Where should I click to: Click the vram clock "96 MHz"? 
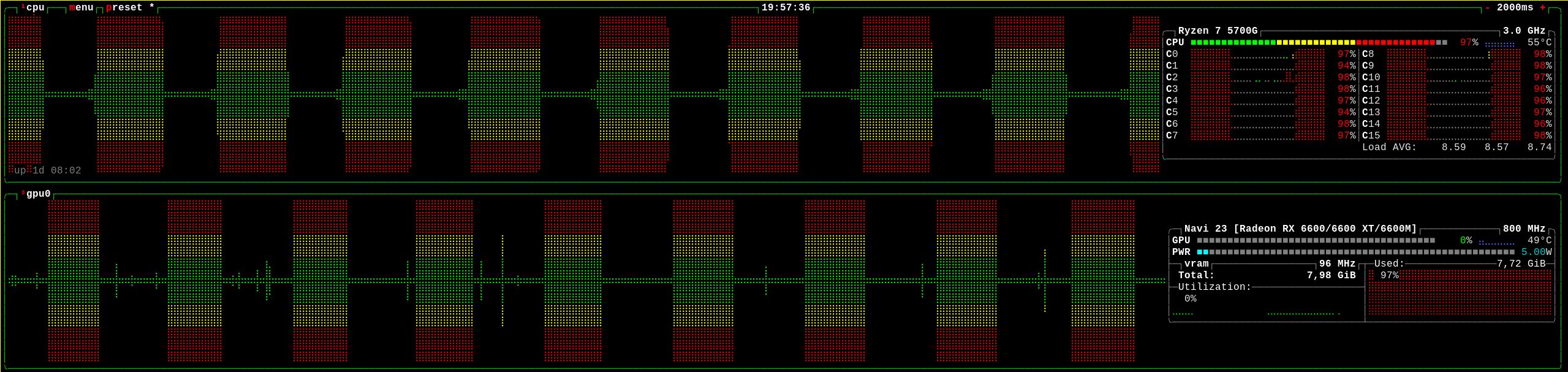click(x=1338, y=264)
